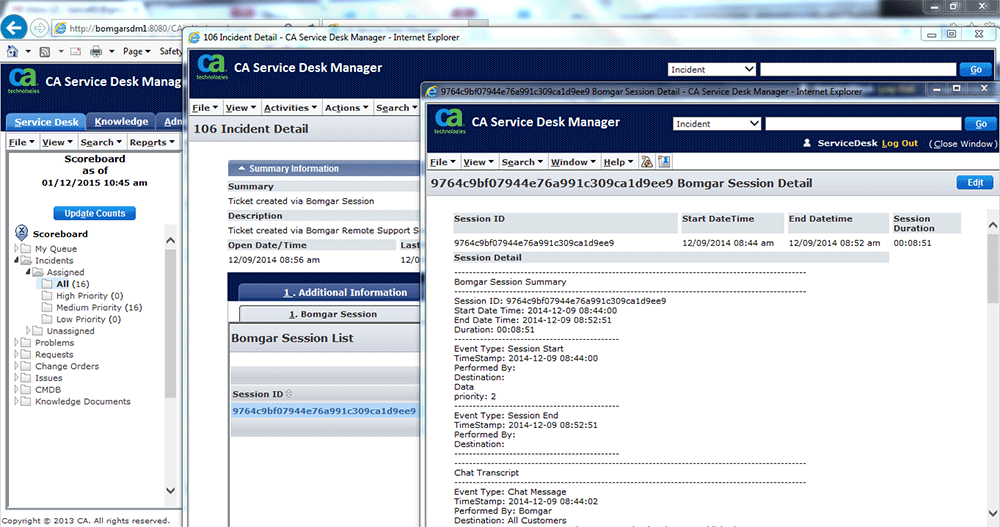
Task: Open the Home icon dropdown arrow
Action: tap(28, 51)
